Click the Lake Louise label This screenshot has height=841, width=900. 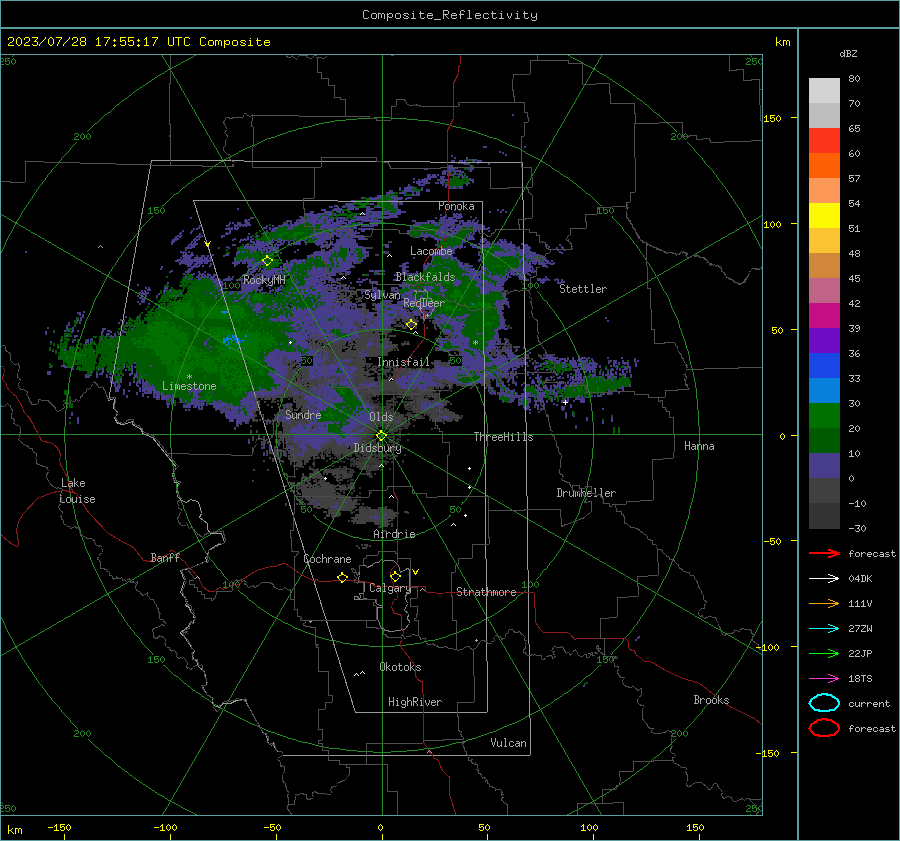tap(77, 491)
